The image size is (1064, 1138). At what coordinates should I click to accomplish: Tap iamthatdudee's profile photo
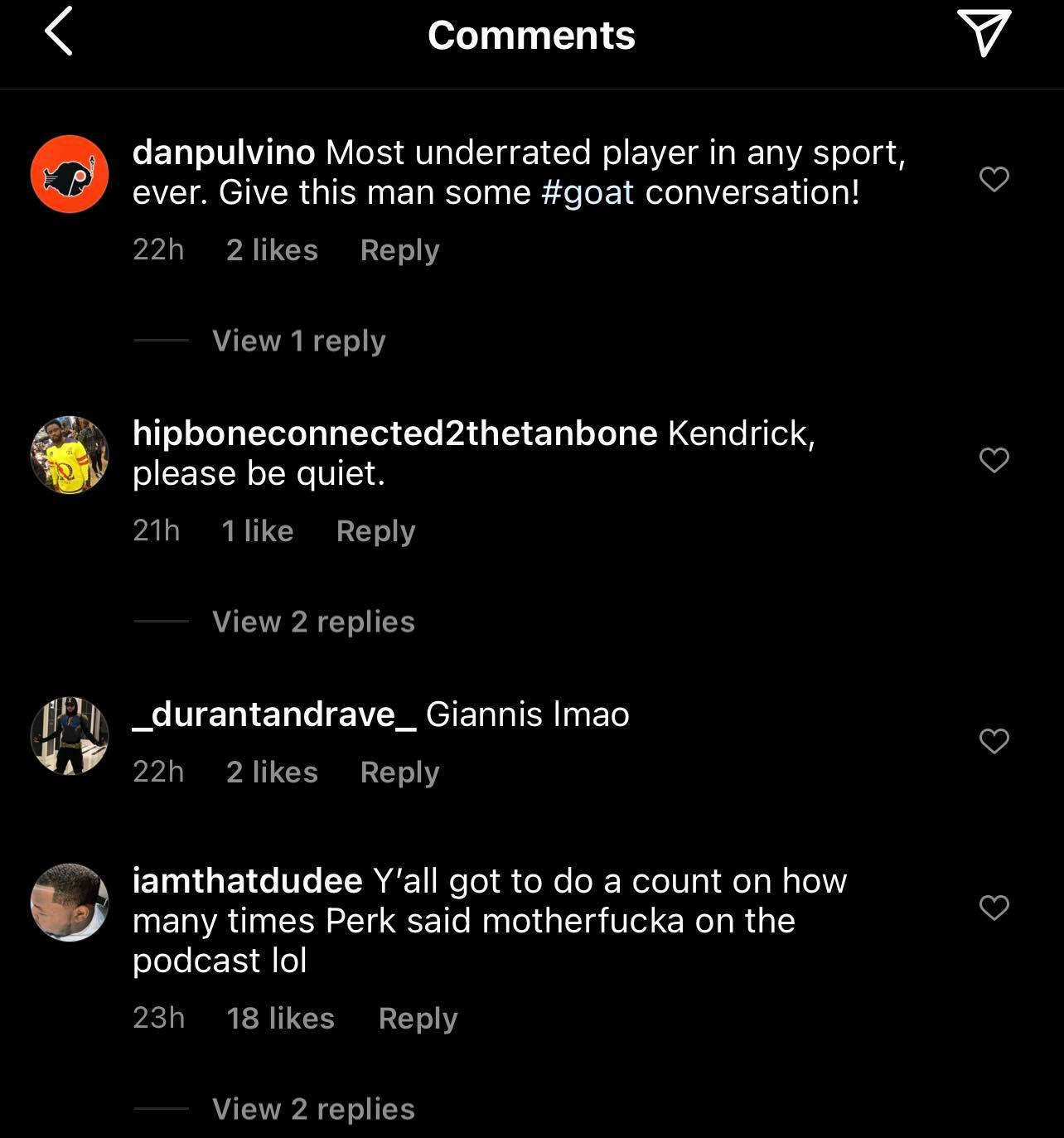click(70, 903)
